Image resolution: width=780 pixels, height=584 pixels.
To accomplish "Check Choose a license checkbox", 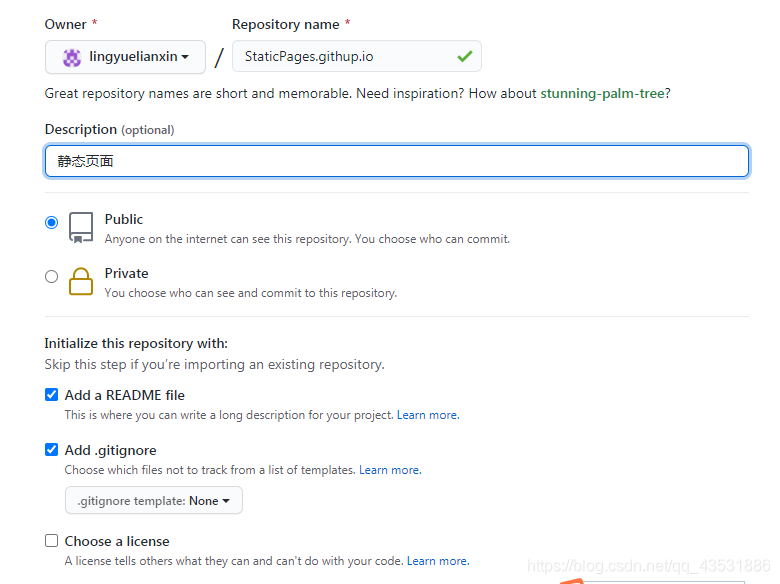I will coord(51,541).
